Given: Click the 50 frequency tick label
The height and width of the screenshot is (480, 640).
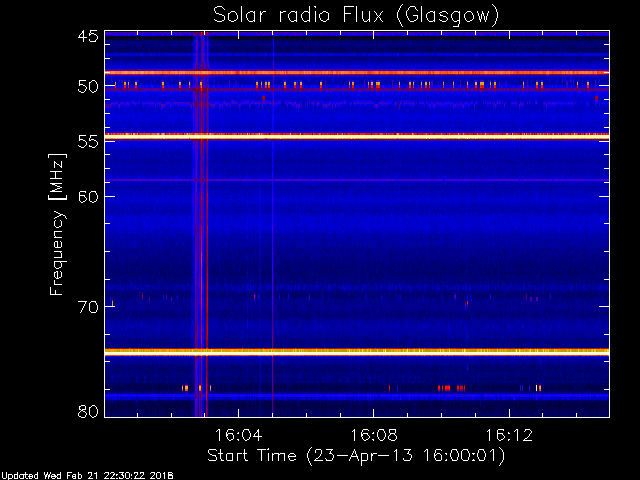Looking at the screenshot, I should tap(88, 86).
